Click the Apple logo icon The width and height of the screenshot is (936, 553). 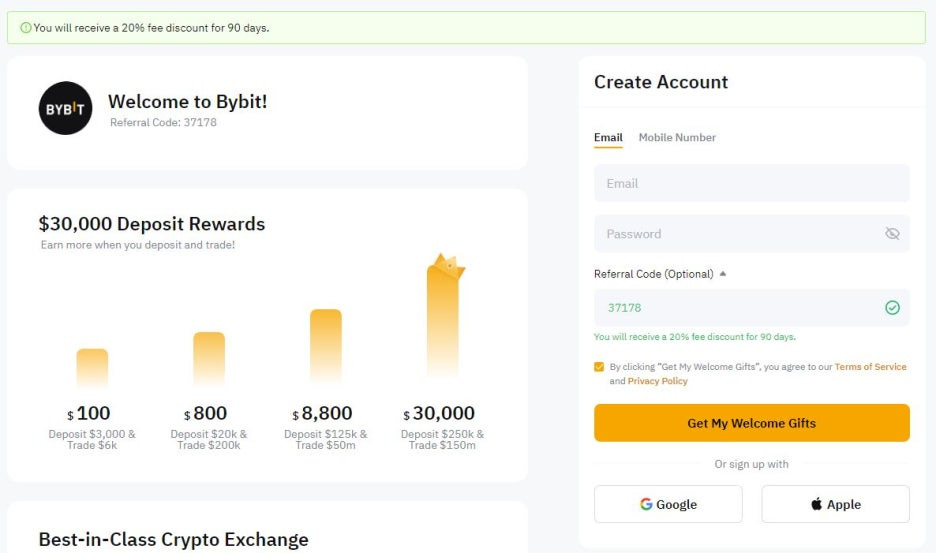click(817, 504)
